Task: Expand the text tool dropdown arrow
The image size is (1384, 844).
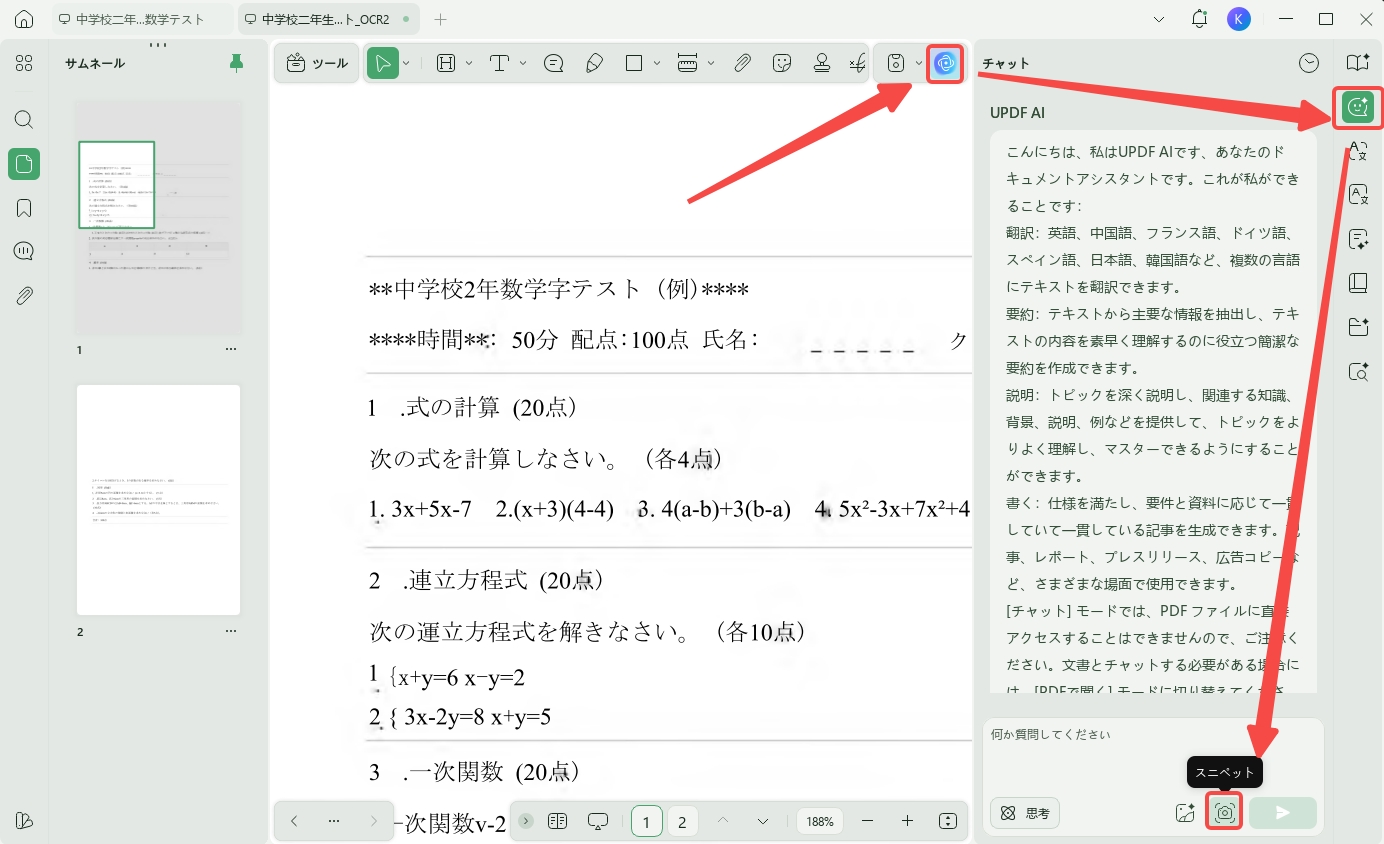Action: pyautogui.click(x=523, y=63)
